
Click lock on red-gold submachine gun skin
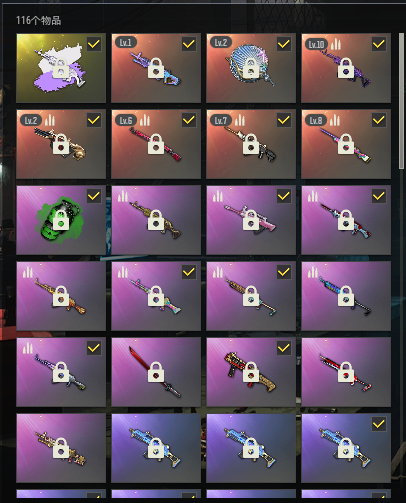pos(251,372)
